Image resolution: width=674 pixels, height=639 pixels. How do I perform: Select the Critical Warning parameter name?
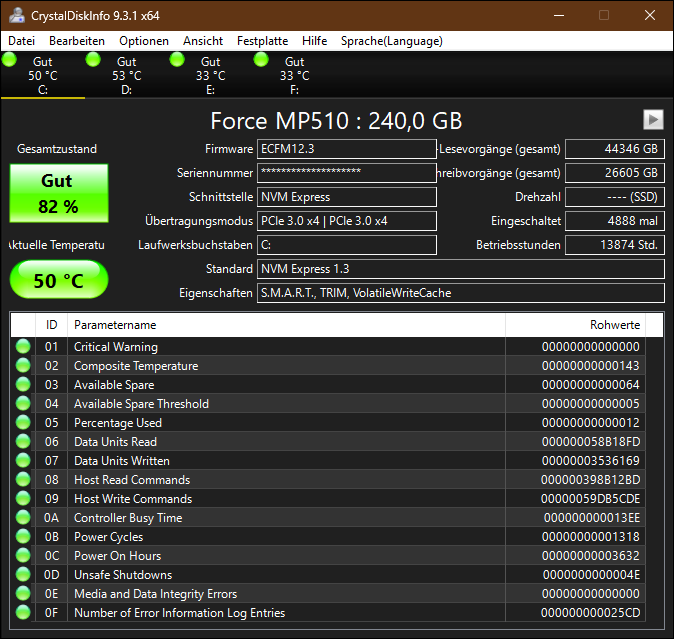click(116, 346)
